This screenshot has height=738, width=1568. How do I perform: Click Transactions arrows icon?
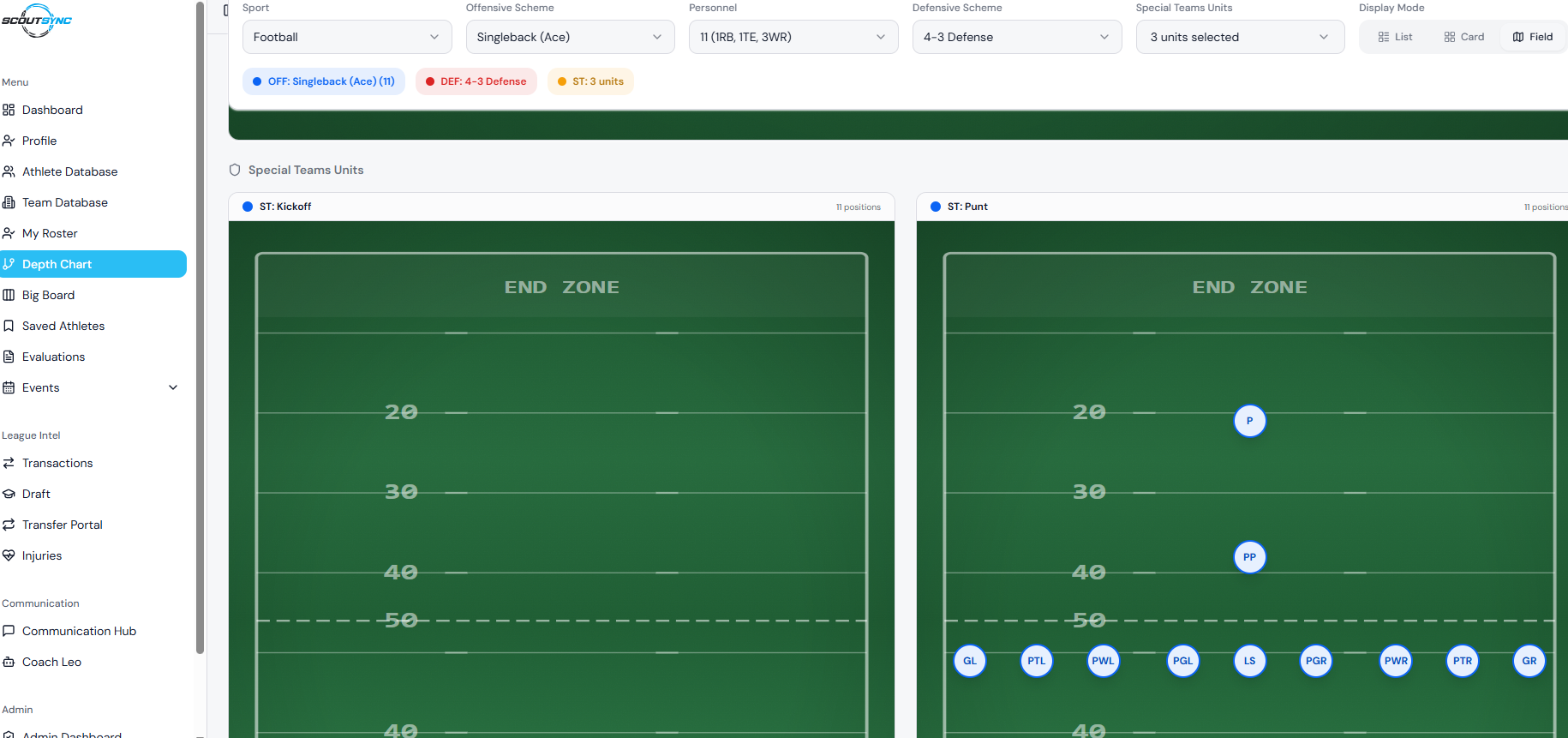click(x=9, y=463)
